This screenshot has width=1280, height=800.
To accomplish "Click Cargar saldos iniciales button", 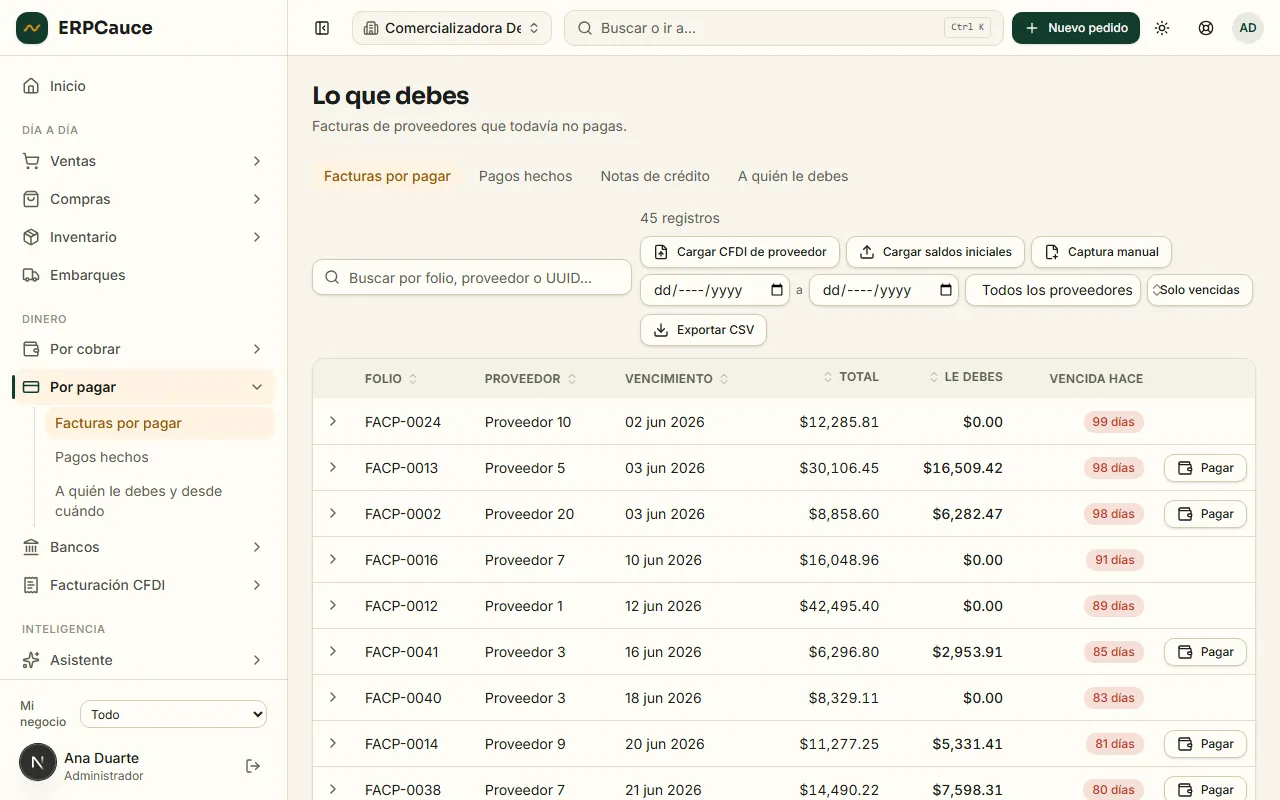I will 935,252.
